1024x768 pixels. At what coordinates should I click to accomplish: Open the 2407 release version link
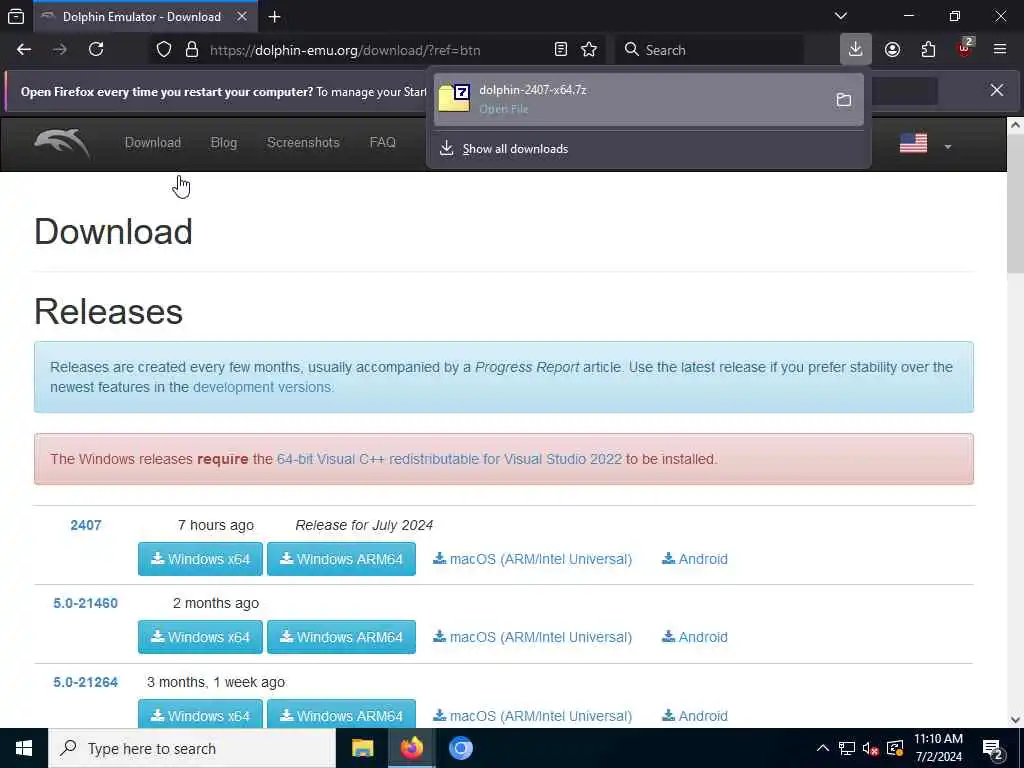[x=86, y=525]
